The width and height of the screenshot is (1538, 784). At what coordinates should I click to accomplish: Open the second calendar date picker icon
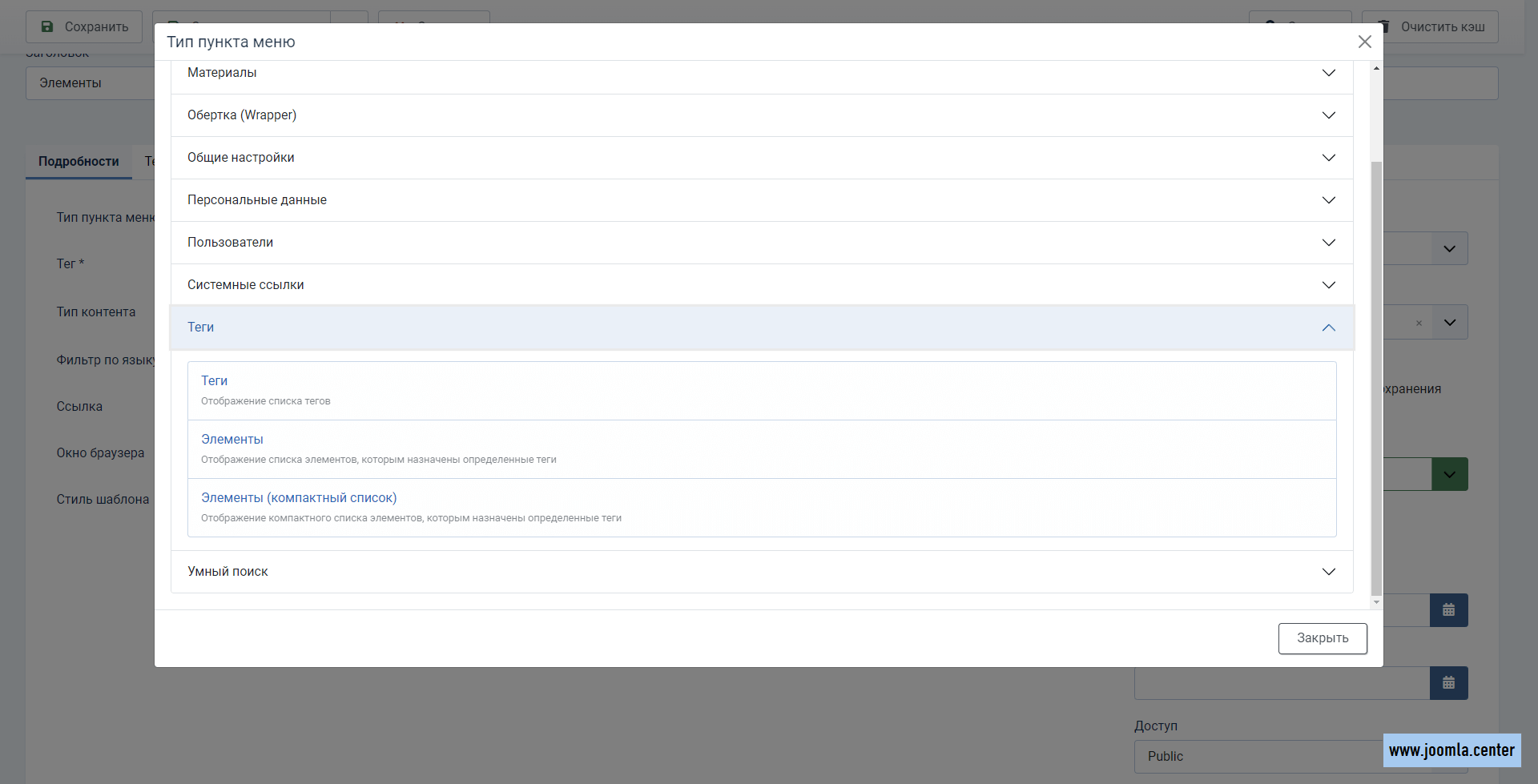coord(1448,683)
